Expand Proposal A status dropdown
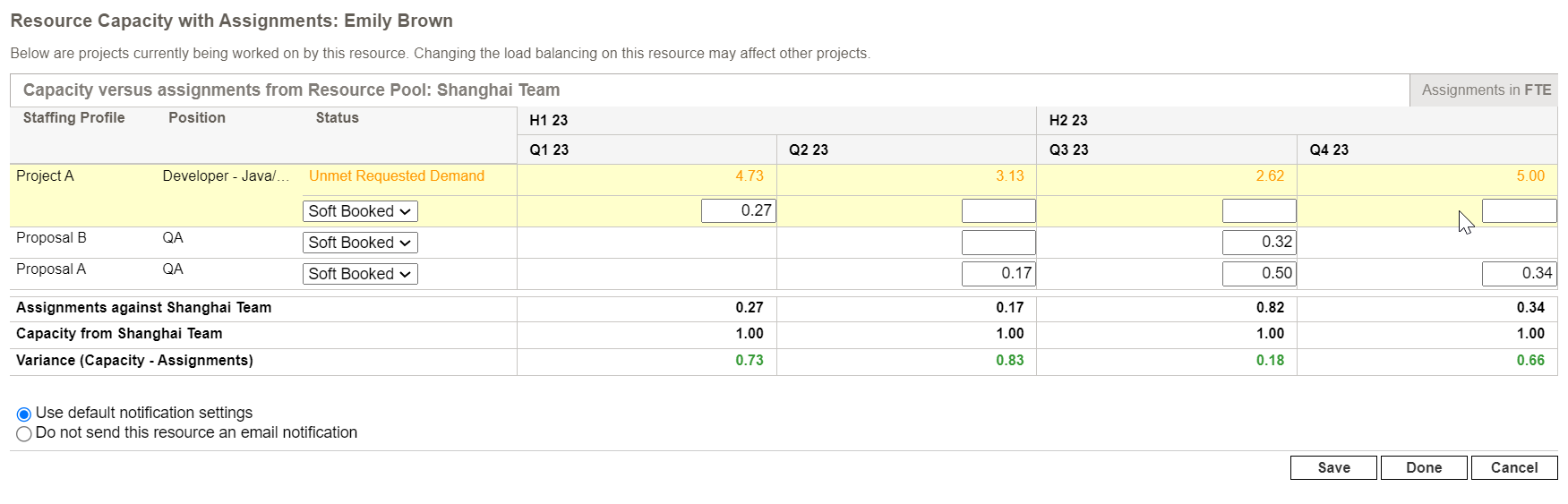The image size is (1568, 504). click(360, 274)
